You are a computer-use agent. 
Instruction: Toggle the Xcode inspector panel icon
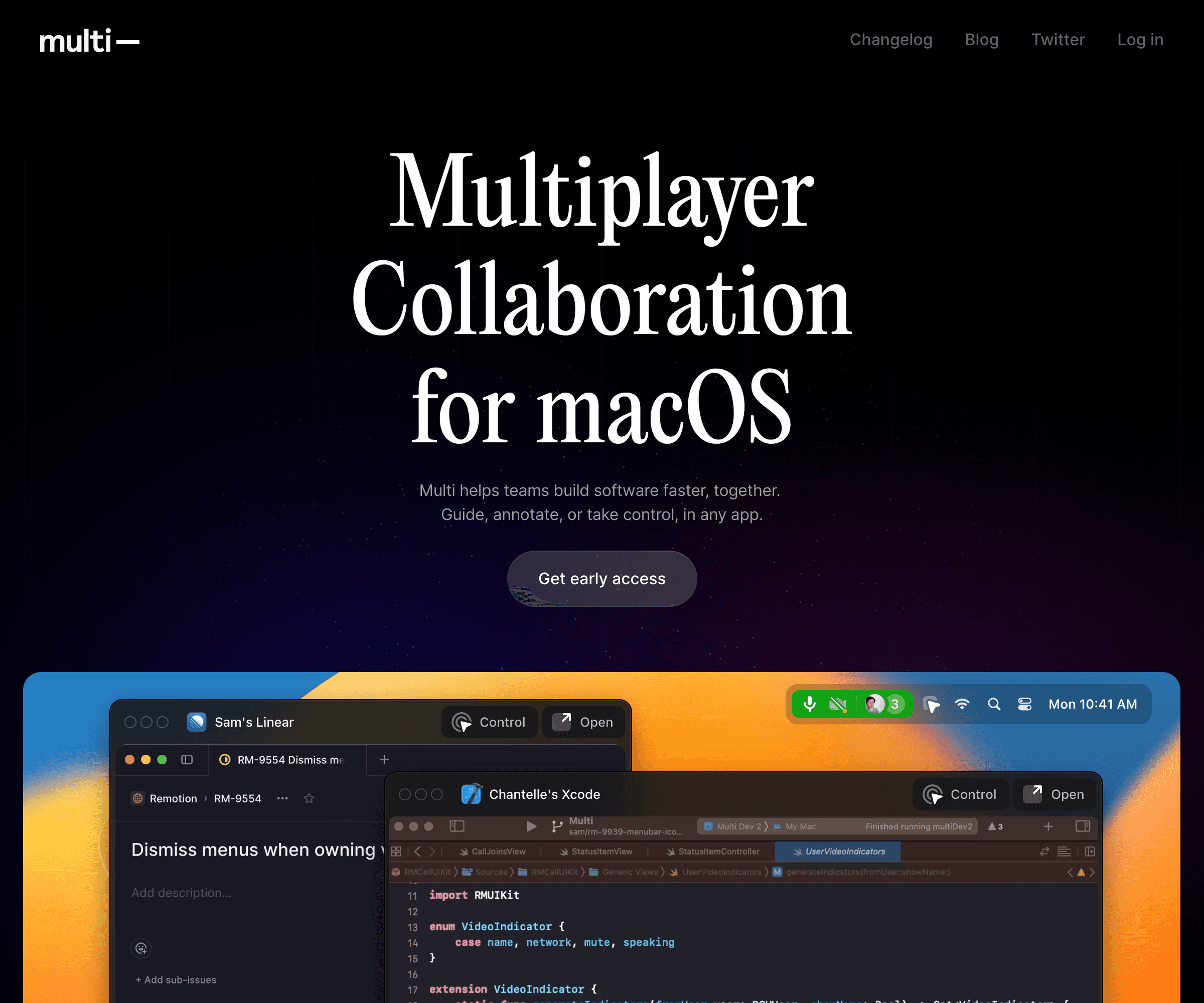pyautogui.click(x=1083, y=826)
